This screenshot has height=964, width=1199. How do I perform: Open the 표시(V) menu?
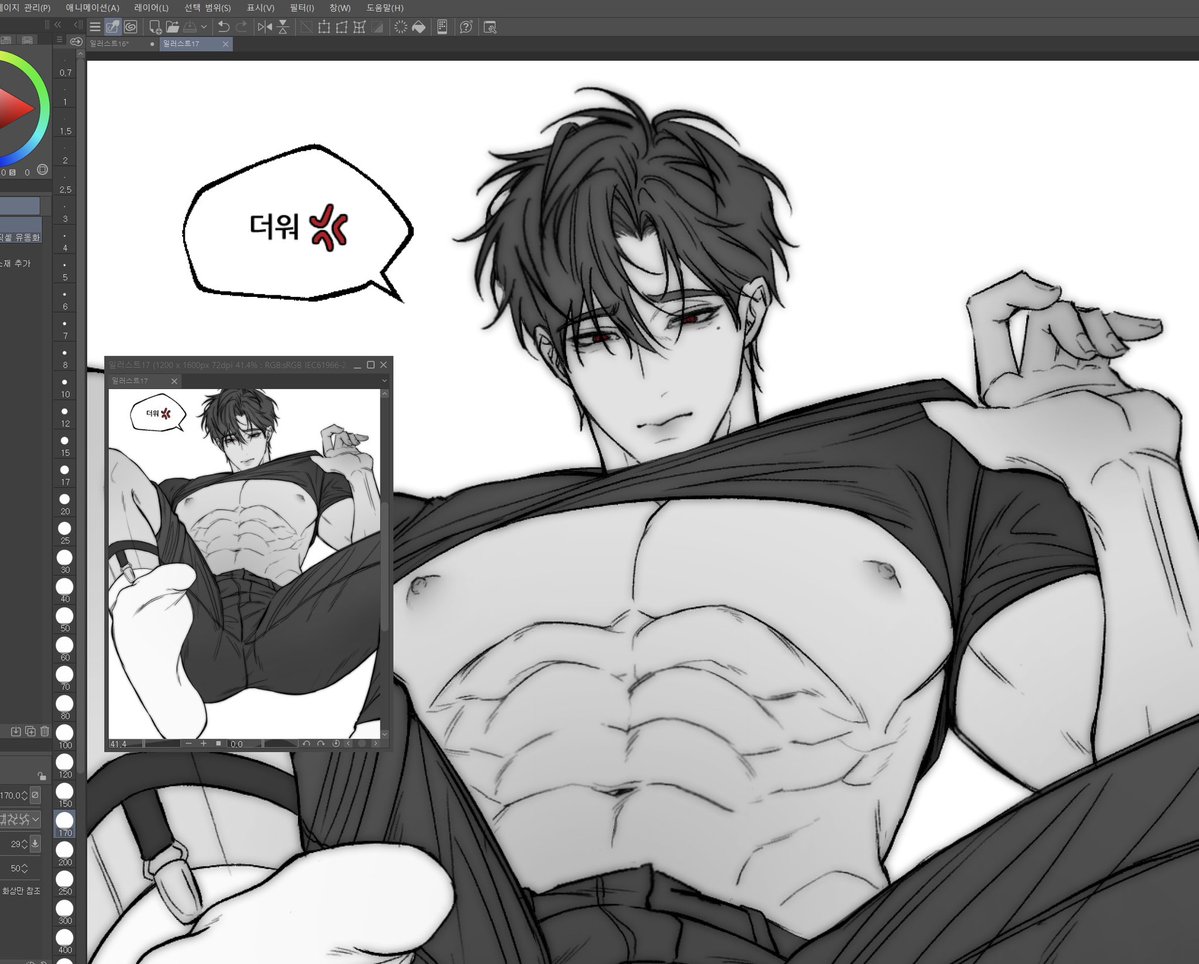pos(260,8)
